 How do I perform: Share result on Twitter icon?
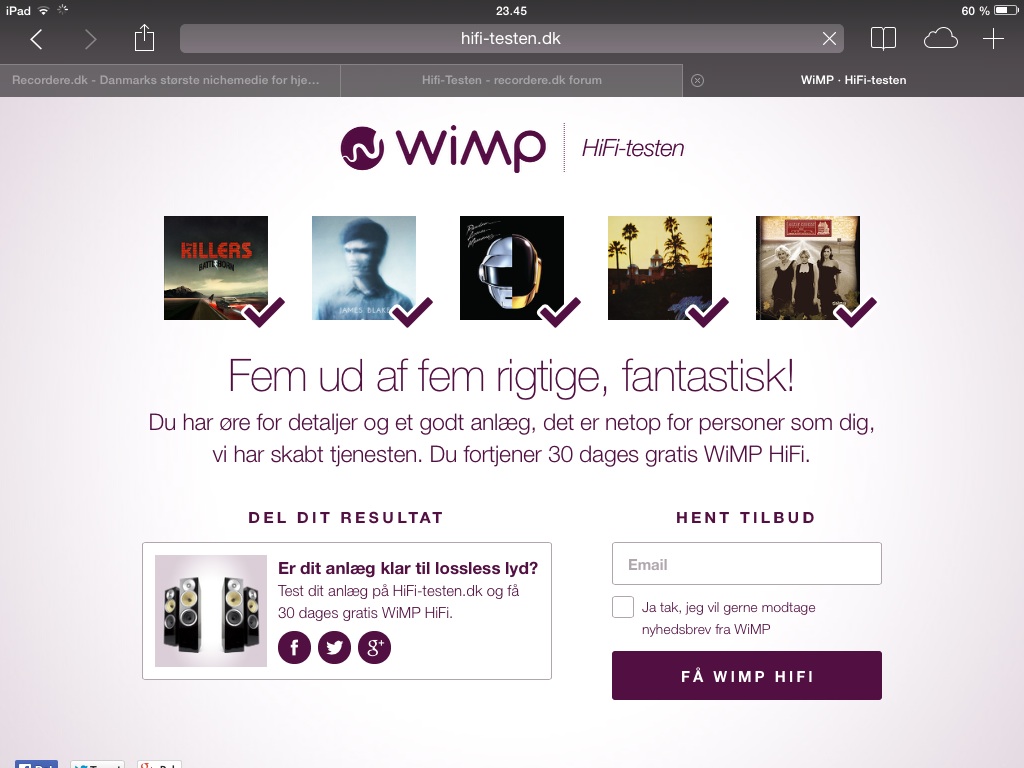click(x=334, y=647)
